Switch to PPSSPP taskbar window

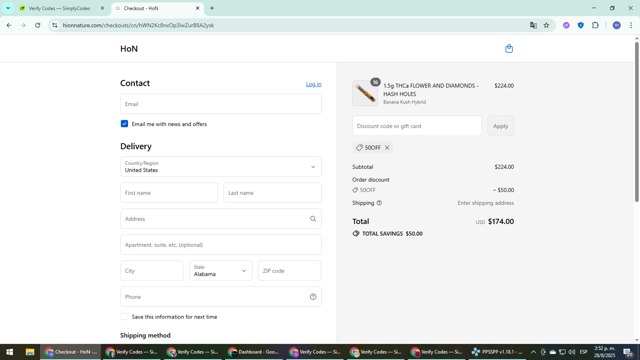click(497, 352)
